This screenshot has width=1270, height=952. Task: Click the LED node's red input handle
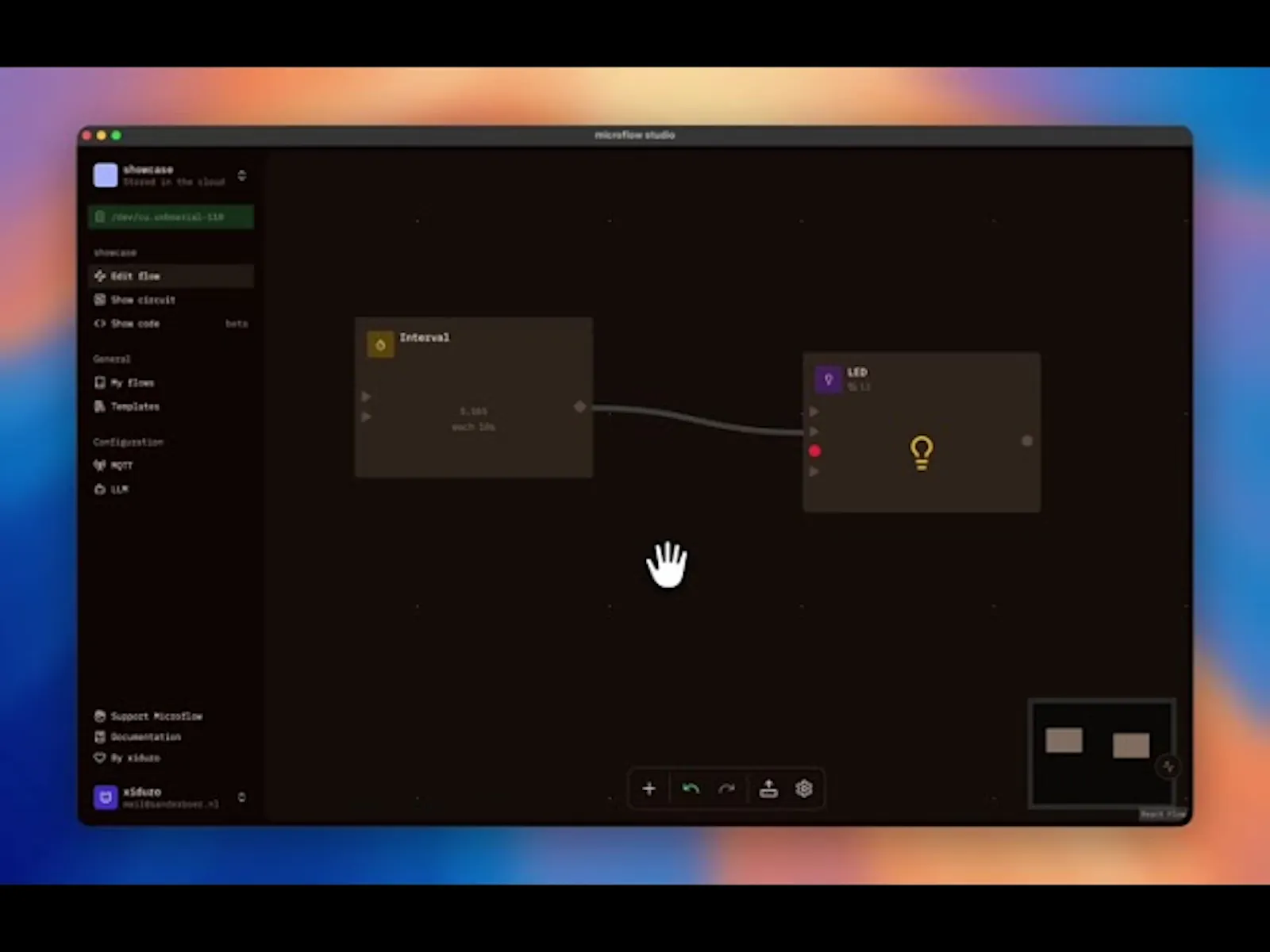point(814,451)
